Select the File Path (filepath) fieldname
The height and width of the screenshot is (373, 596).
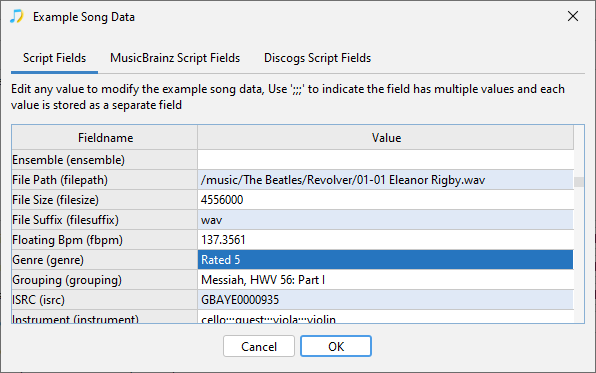point(105,180)
